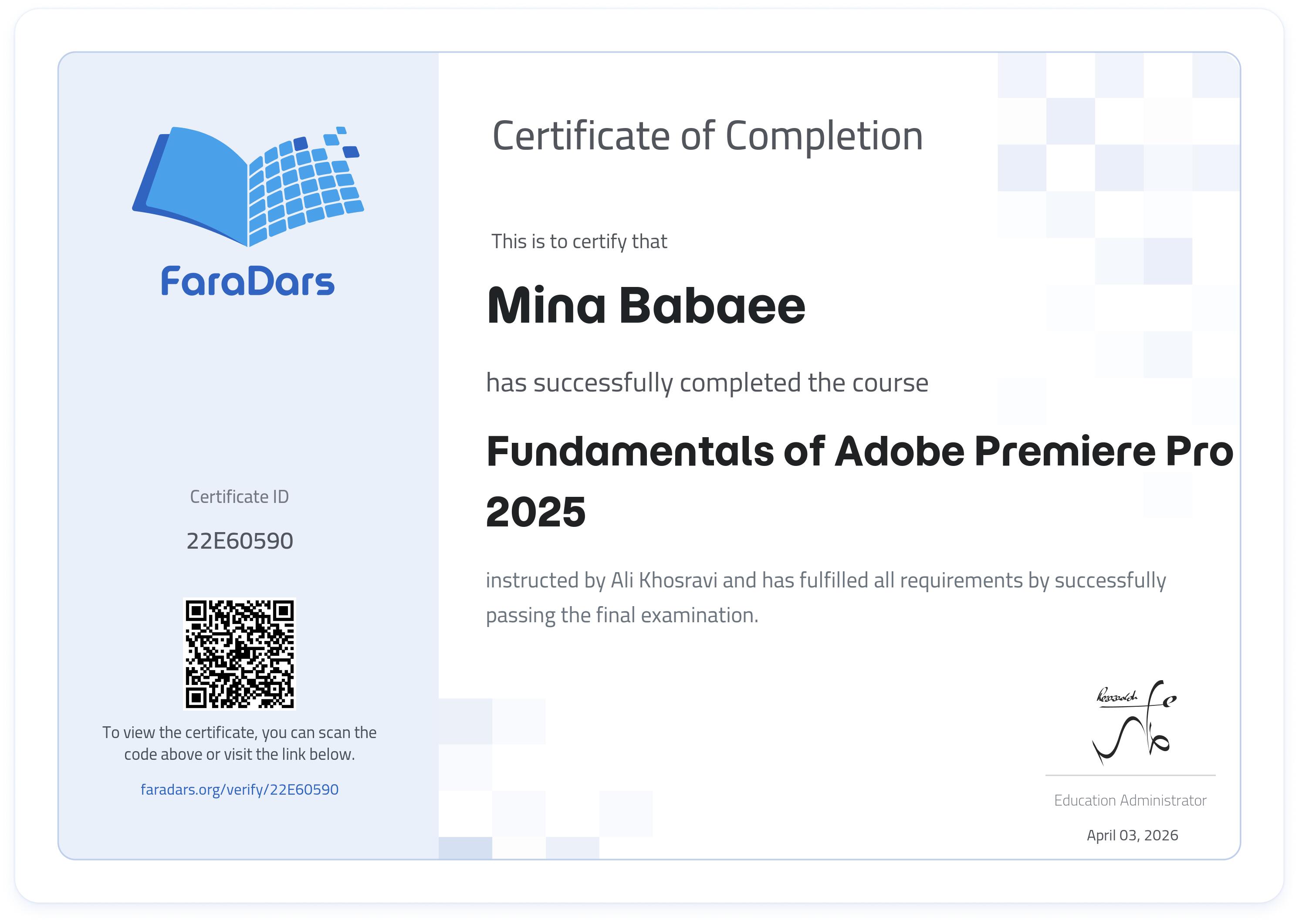Click the handwritten signature image
This screenshot has height=924, width=1299.
click(1134, 722)
